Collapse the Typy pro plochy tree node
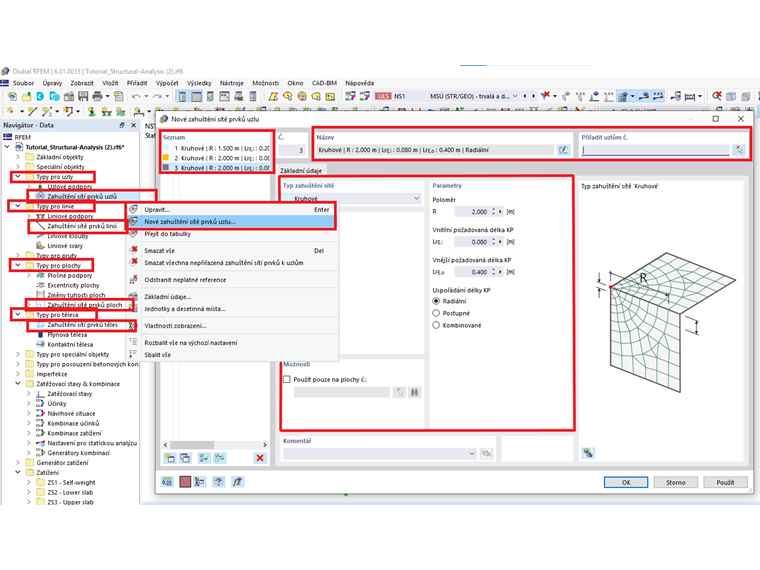Screen dimensions: 760x570 pyautogui.click(x=18, y=266)
